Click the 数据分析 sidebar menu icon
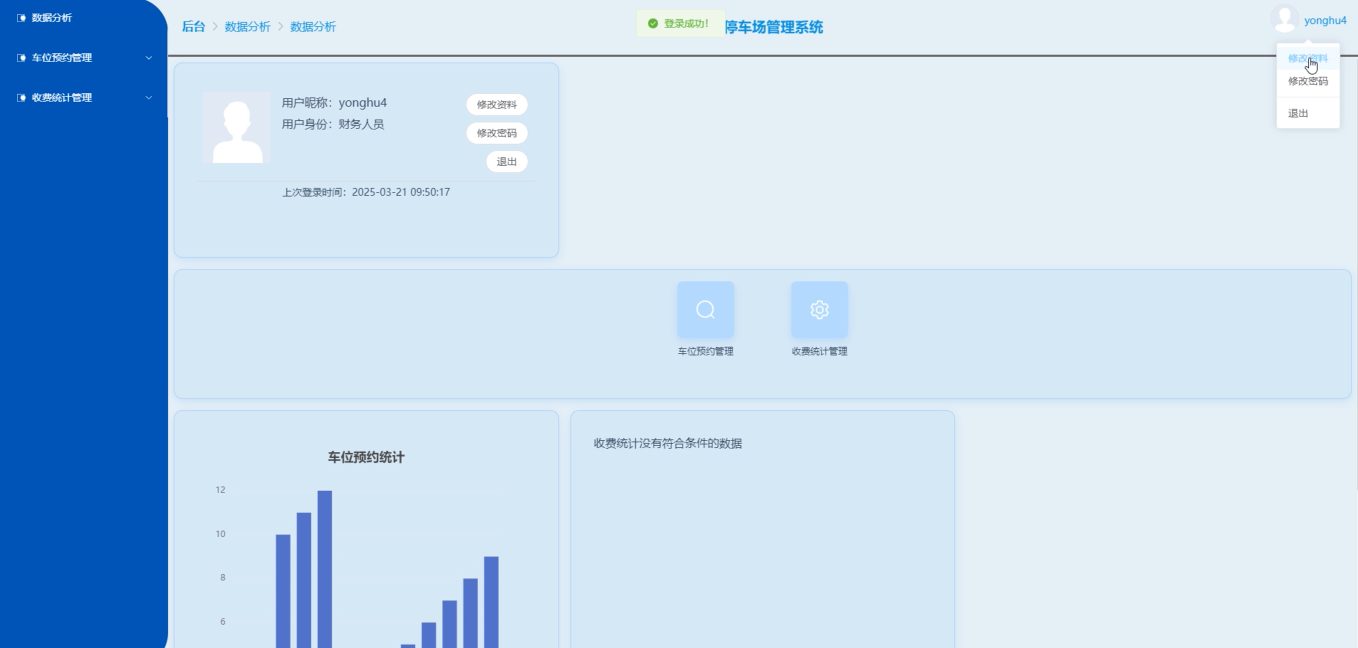The image size is (1358, 648). tap(22, 18)
